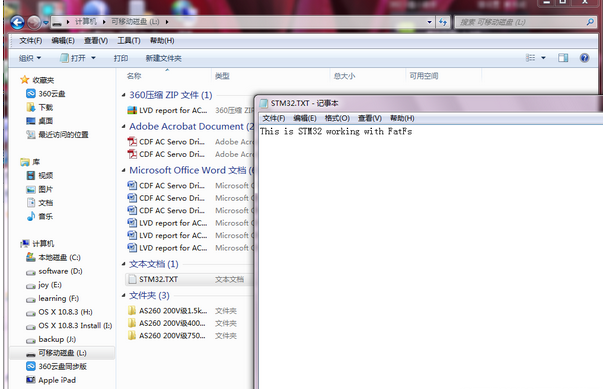The width and height of the screenshot is (604, 389).
Task: Collapse the Microsoft Office Word 文档 group
Action: point(123,170)
